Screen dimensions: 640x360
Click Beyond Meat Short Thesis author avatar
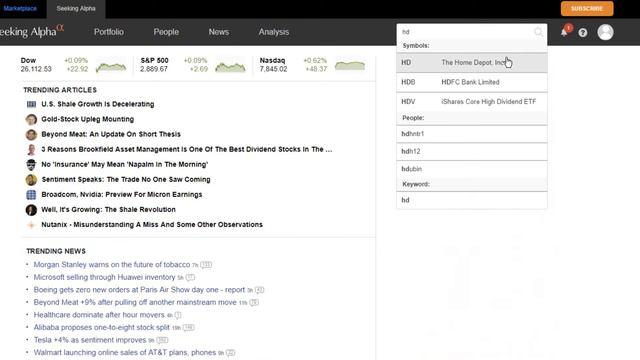31,135
